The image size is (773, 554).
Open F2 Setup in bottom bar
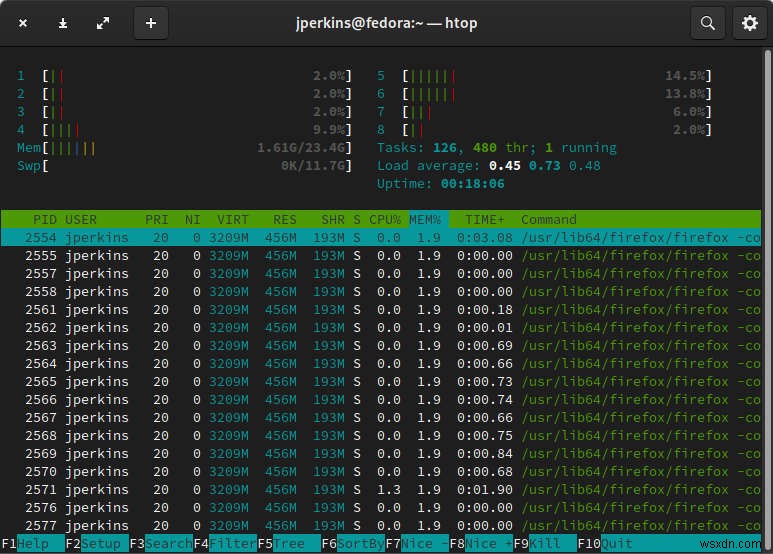[97, 544]
